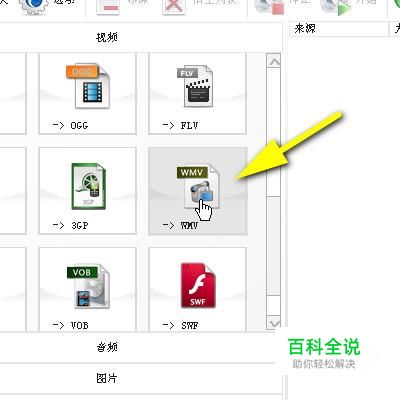Open the 3GP mobile video format
400x400 pixels.
[88, 186]
